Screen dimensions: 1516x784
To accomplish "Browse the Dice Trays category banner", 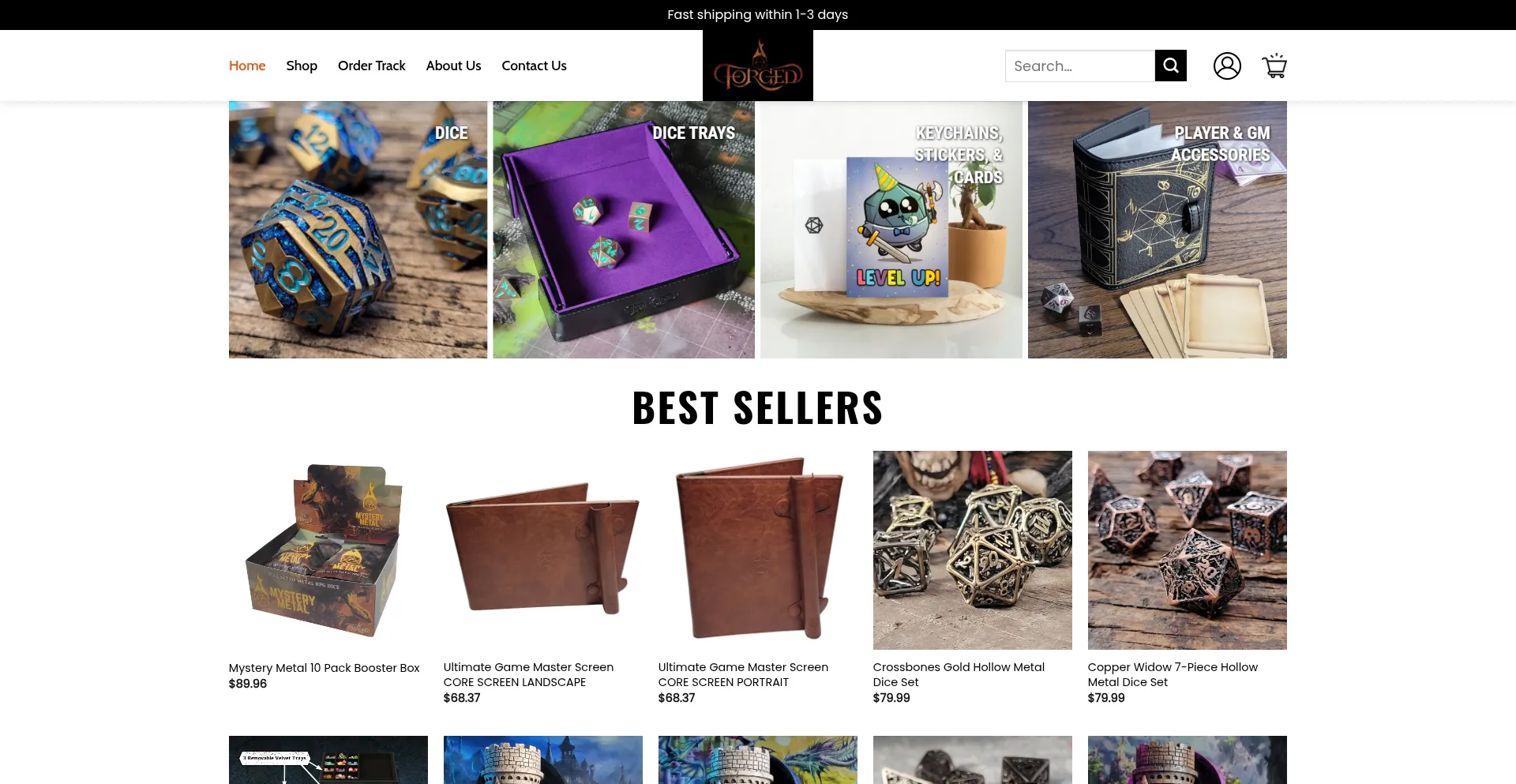I will (x=624, y=230).
